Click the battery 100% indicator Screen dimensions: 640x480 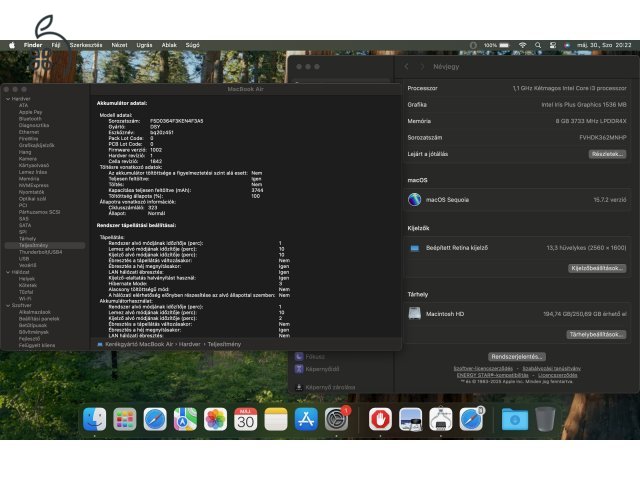(496, 45)
